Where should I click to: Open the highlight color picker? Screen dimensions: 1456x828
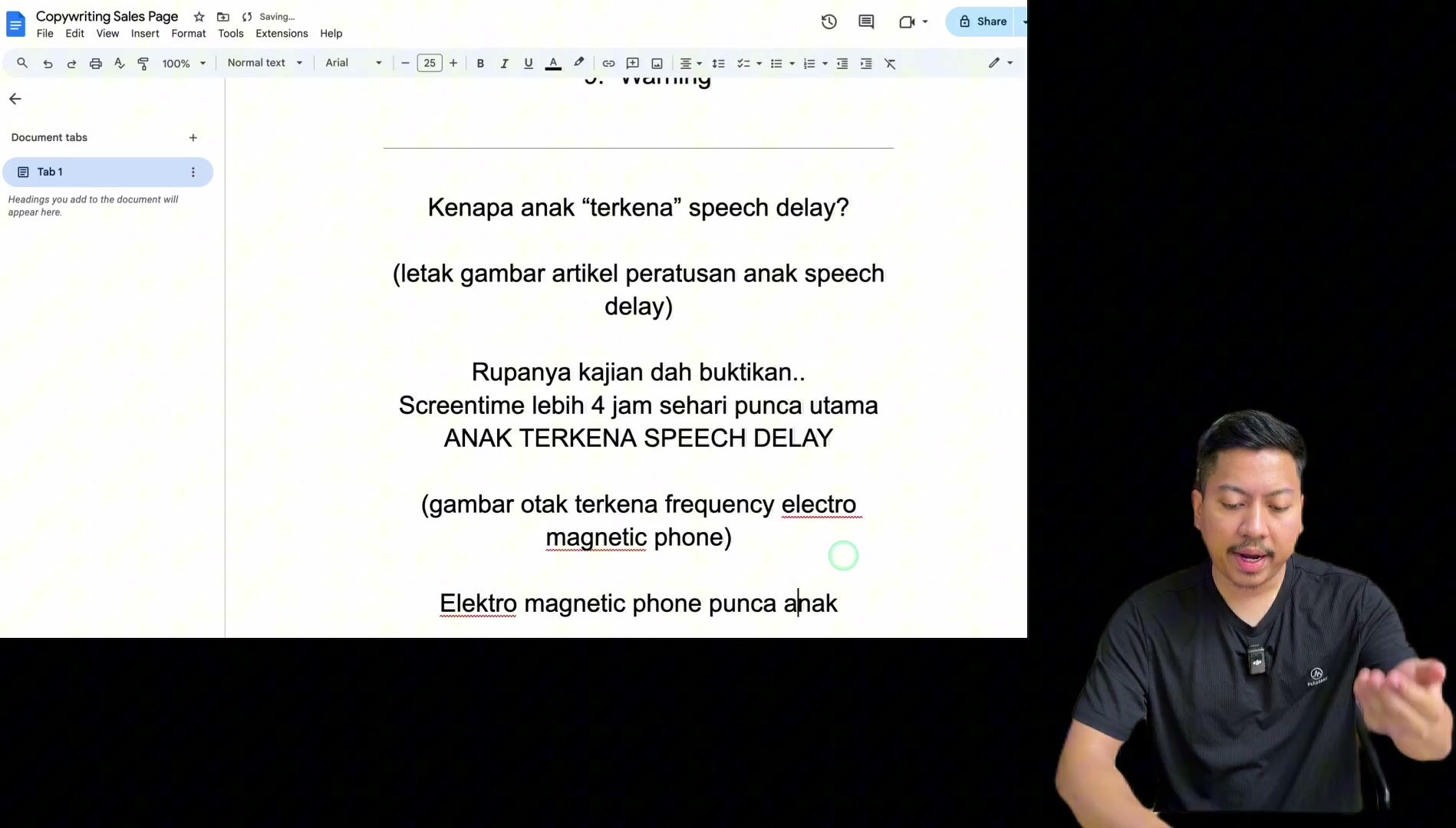tap(579, 64)
